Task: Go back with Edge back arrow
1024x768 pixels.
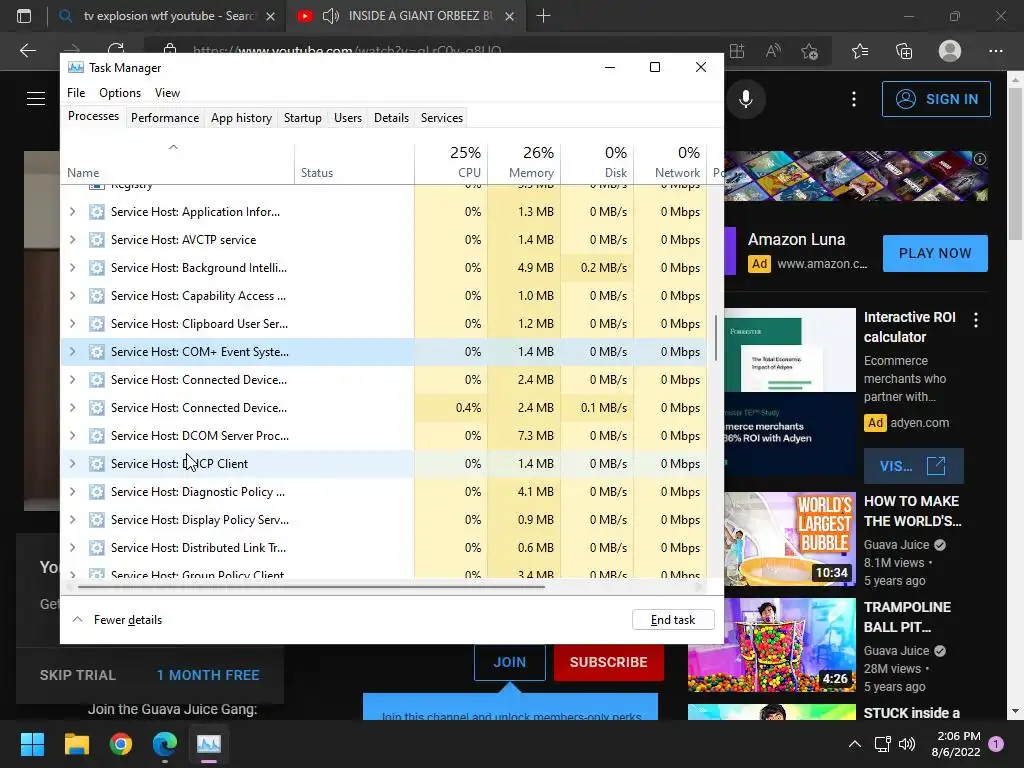Action: 27,50
